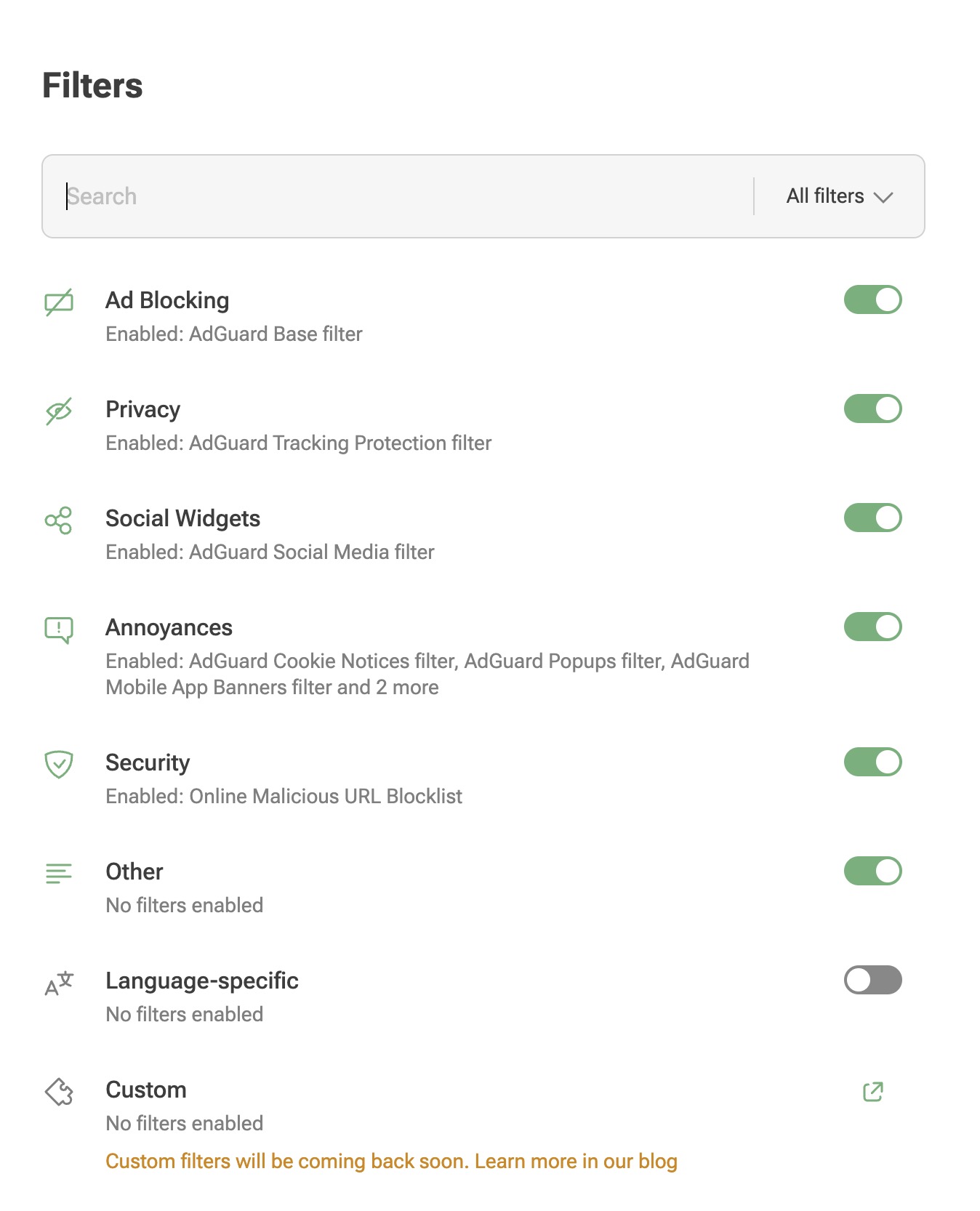Click the Privacy crossed-eye icon

tap(59, 411)
